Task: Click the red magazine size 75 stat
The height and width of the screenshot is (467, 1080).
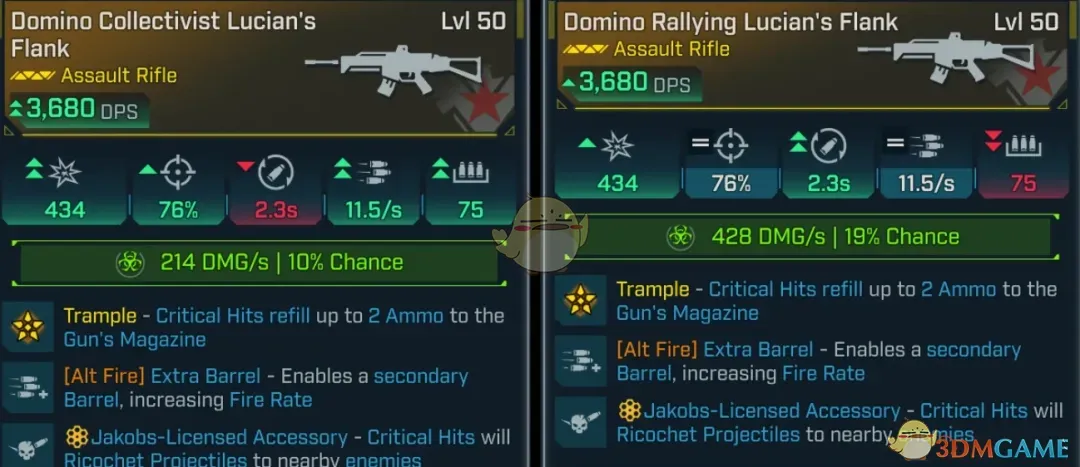Action: click(1024, 163)
